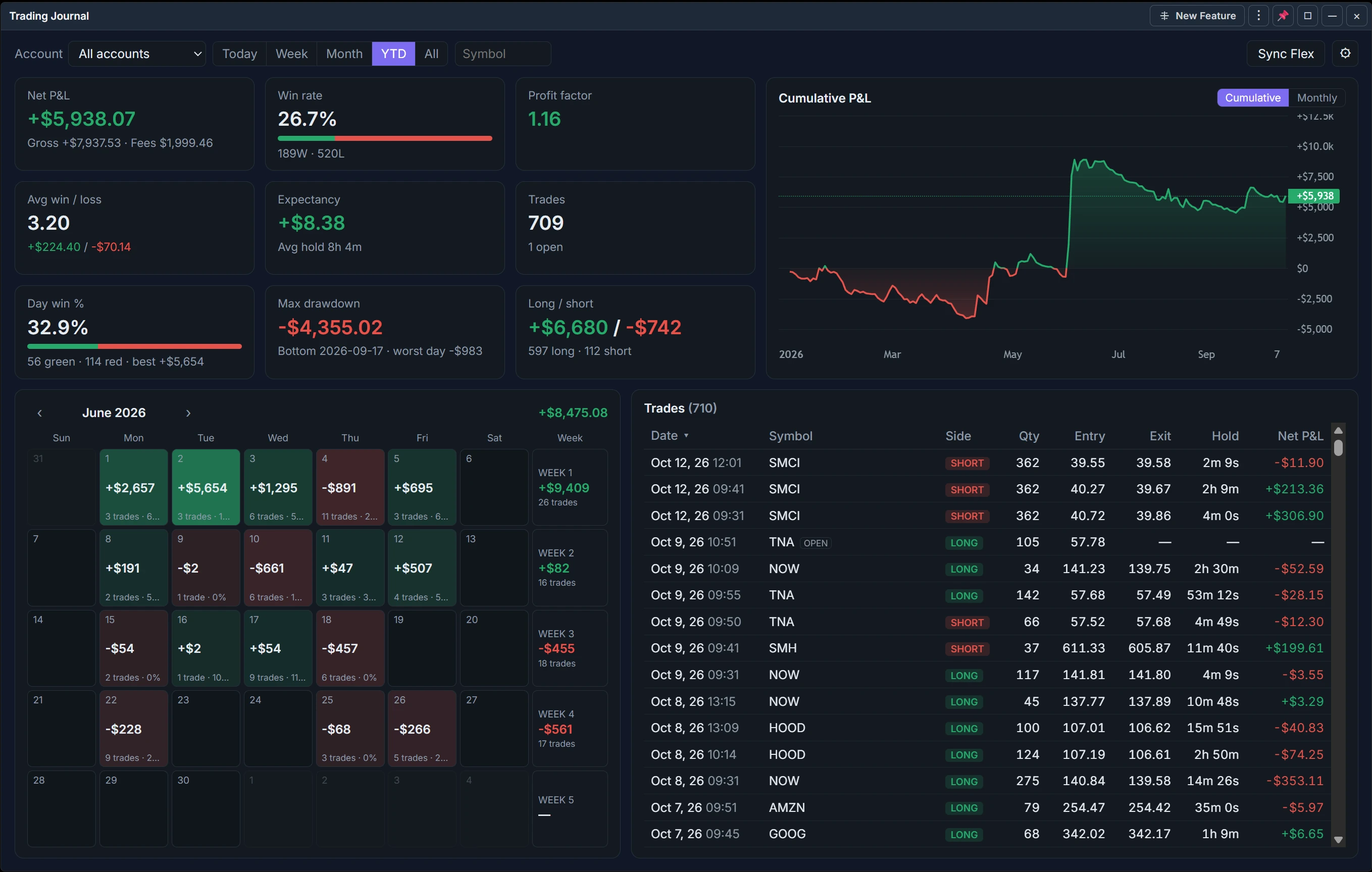Viewport: 1372px width, 872px height.
Task: Open the Account dropdown showing All accounts
Action: click(137, 54)
